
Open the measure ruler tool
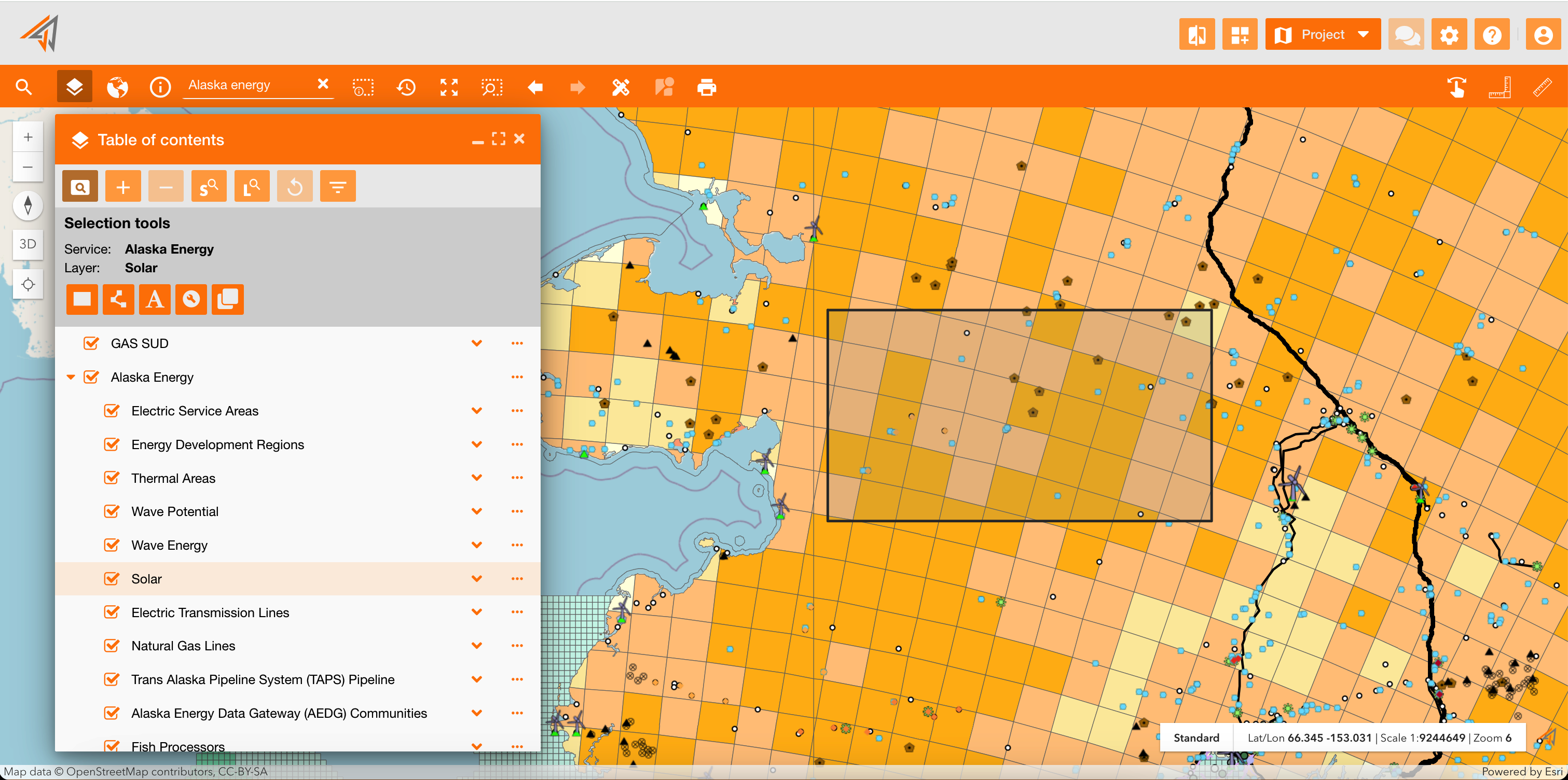[x=1543, y=87]
